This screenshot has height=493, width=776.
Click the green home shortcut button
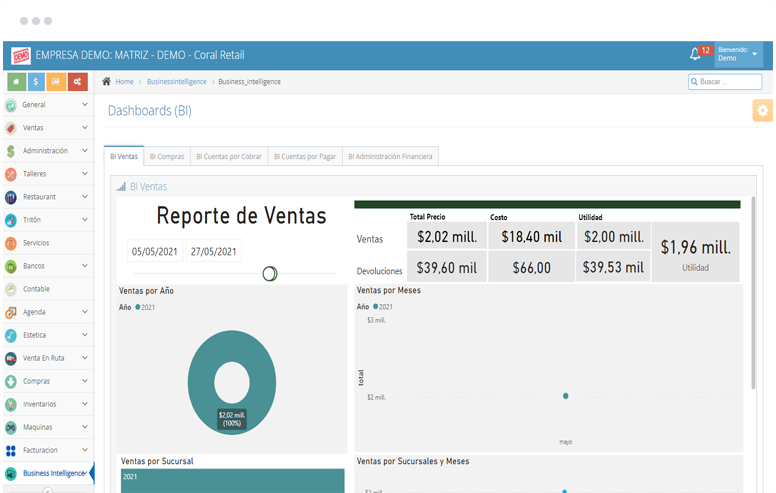(x=16, y=82)
